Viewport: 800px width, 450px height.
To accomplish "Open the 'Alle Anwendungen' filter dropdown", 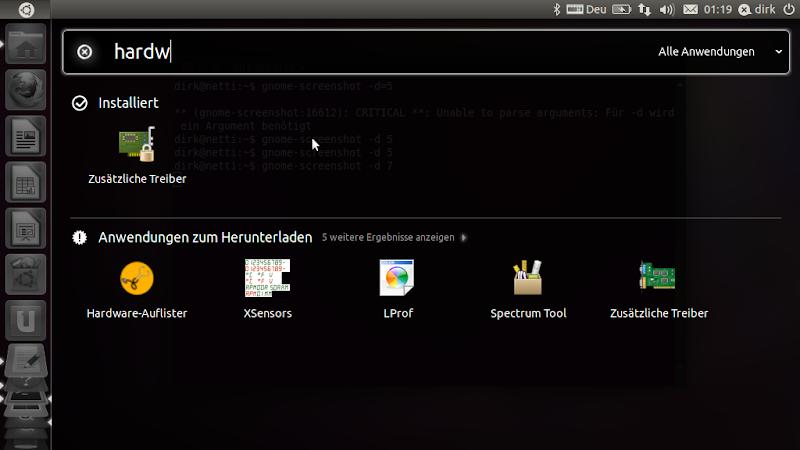I will [720, 52].
